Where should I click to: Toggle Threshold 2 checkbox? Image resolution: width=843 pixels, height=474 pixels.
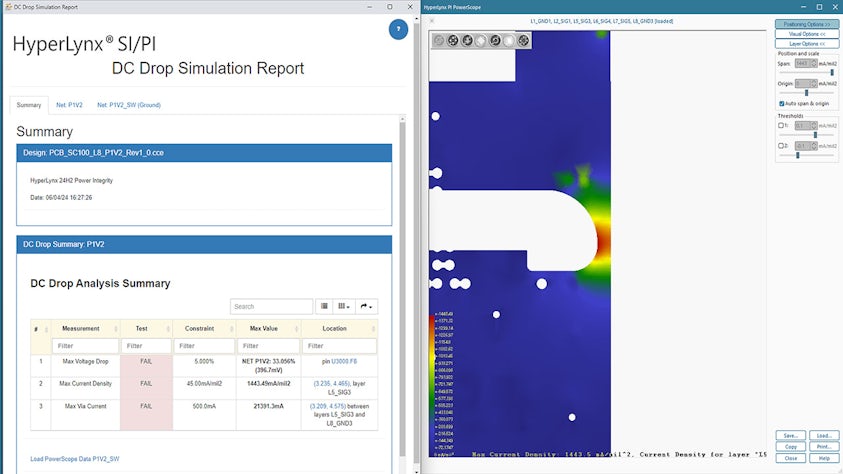(781, 146)
